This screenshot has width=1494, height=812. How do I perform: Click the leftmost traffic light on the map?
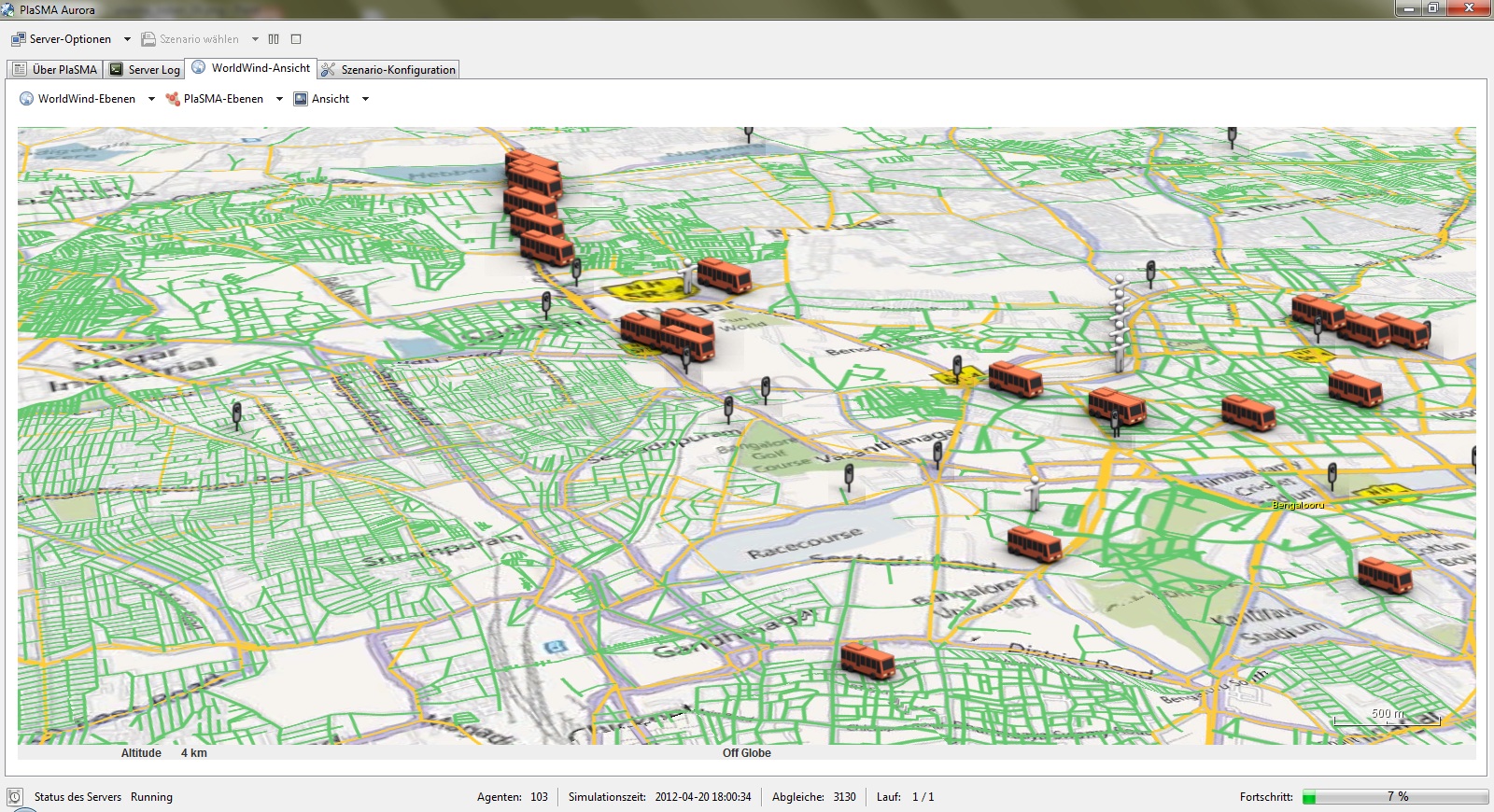(237, 413)
